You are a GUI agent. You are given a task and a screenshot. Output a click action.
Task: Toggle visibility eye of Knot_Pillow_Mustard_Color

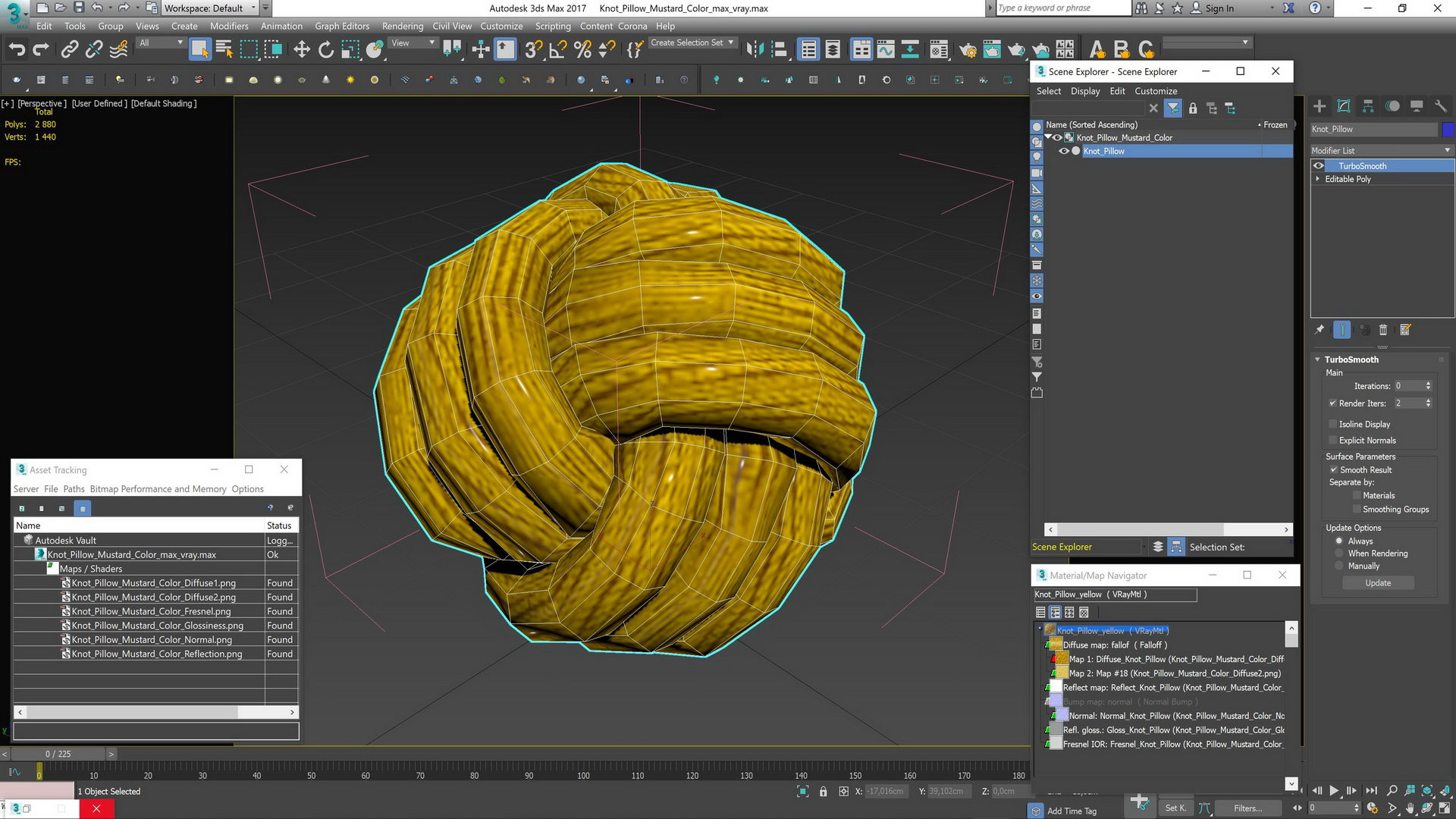coord(1057,137)
